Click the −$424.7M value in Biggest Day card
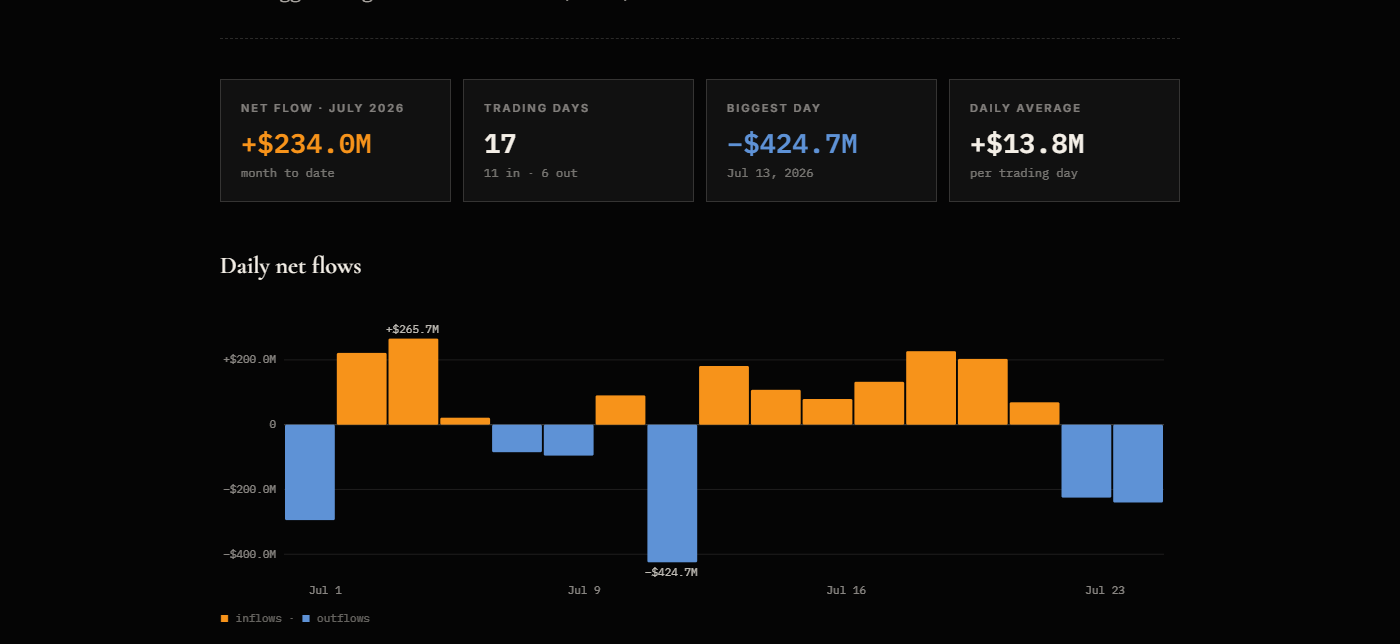The image size is (1400, 644). (792, 144)
